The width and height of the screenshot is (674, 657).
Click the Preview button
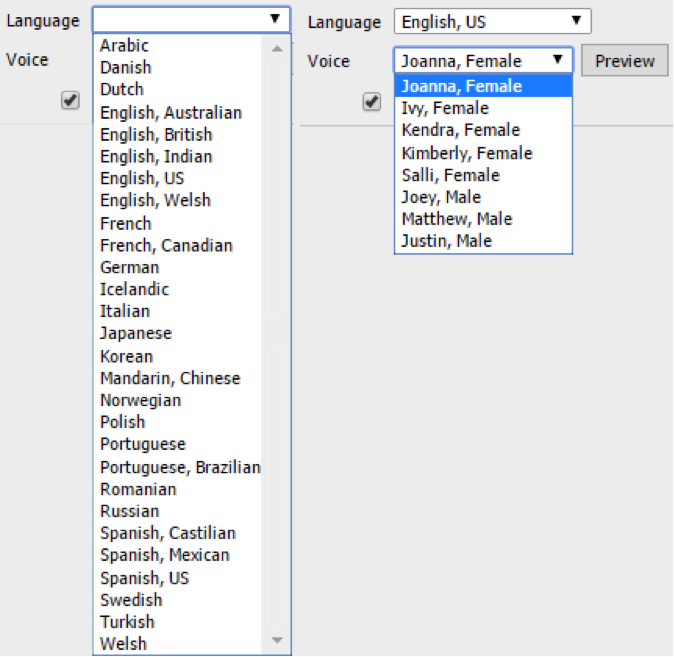tap(624, 61)
